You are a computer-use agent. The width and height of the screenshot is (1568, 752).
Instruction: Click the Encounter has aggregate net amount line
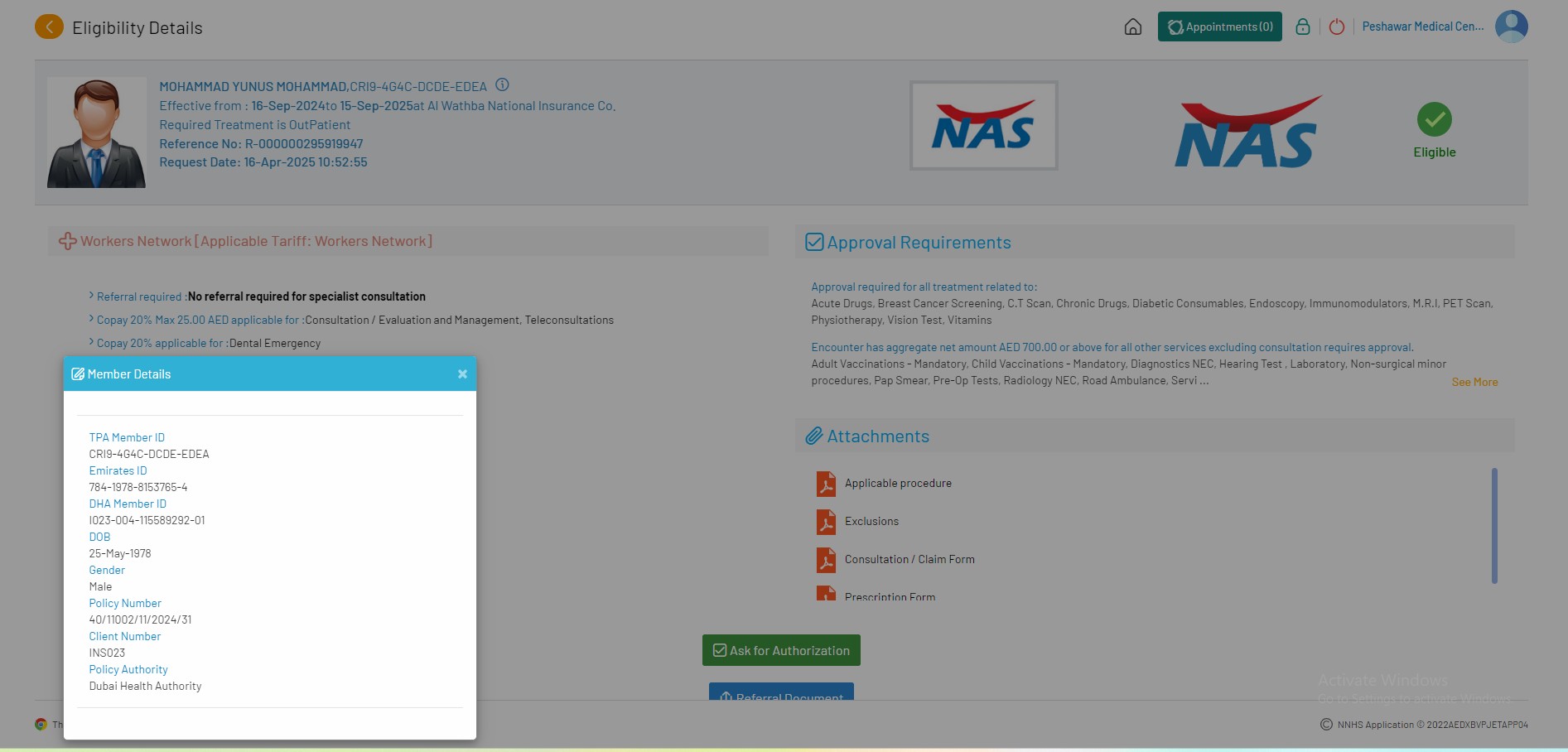coord(1112,347)
